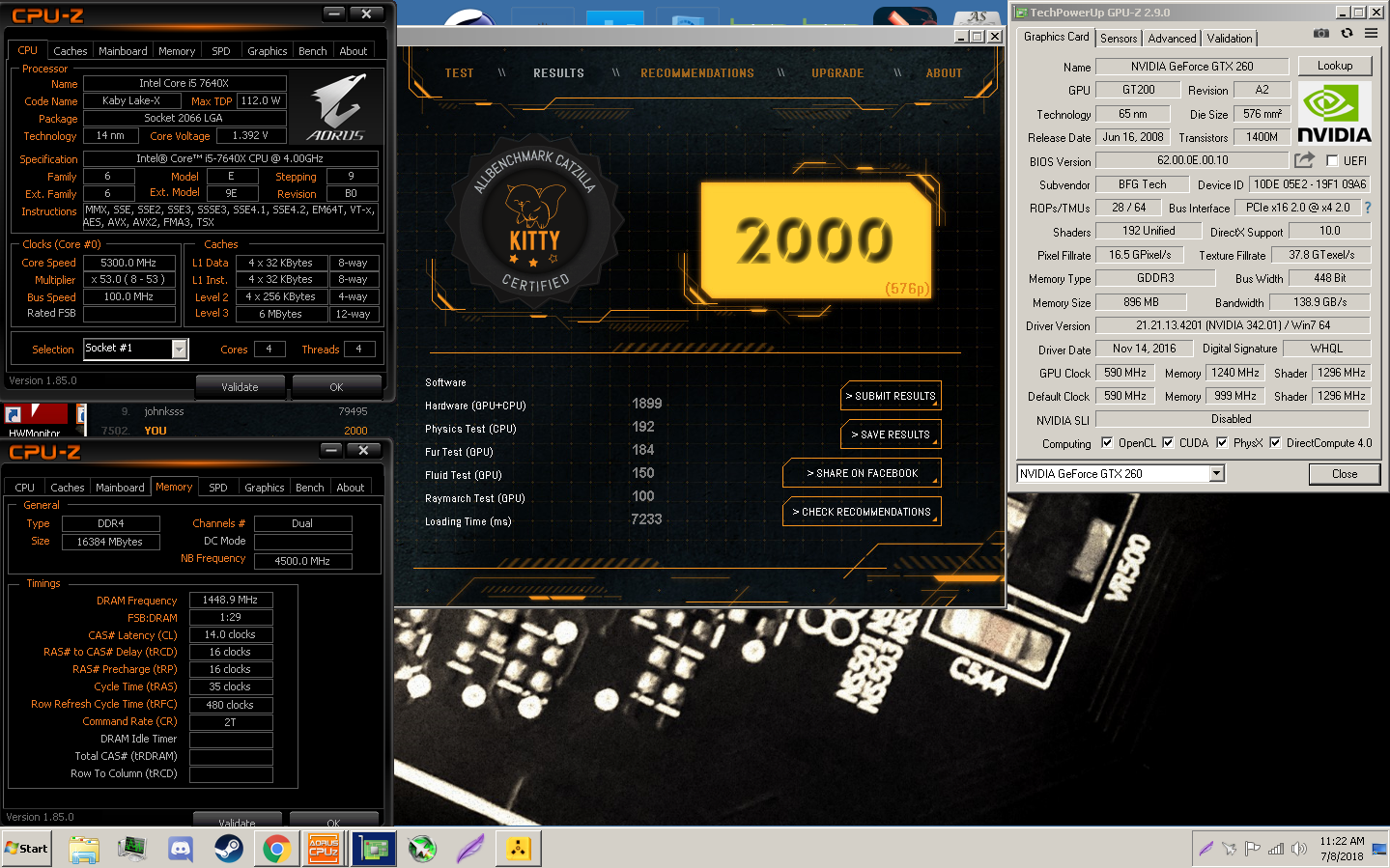Open the Validation tab in GPU-Z
The image size is (1390, 868).
tap(1229, 39)
